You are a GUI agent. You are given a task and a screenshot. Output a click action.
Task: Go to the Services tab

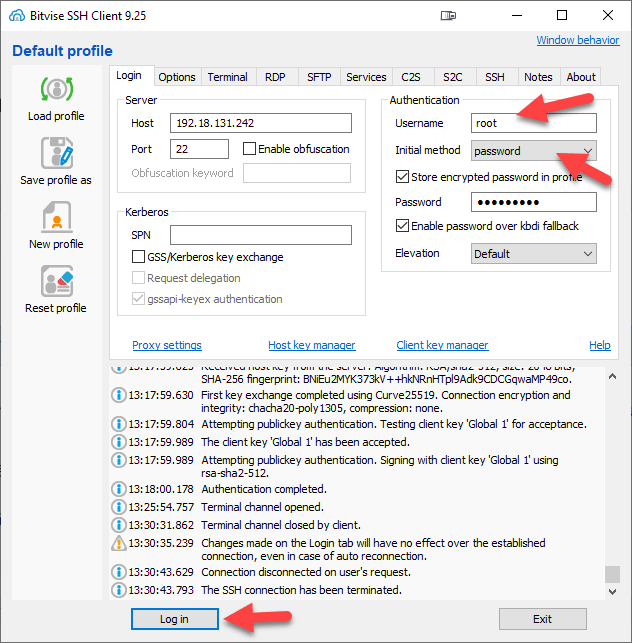click(x=366, y=77)
